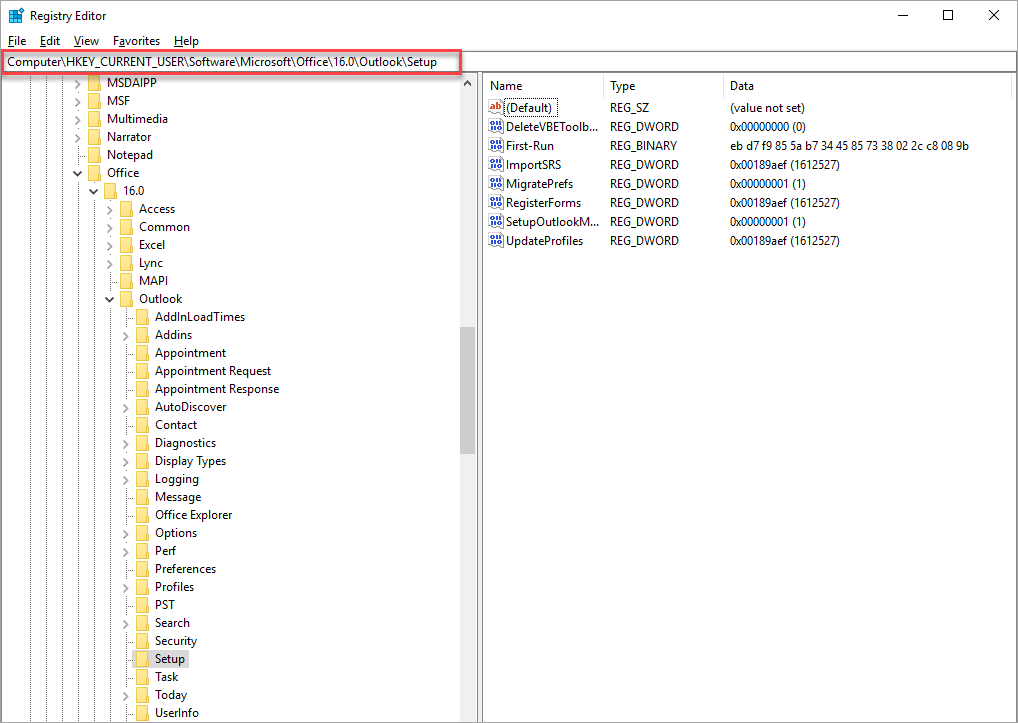The width and height of the screenshot is (1018, 723).
Task: Open the Edit menu
Action: [x=50, y=41]
